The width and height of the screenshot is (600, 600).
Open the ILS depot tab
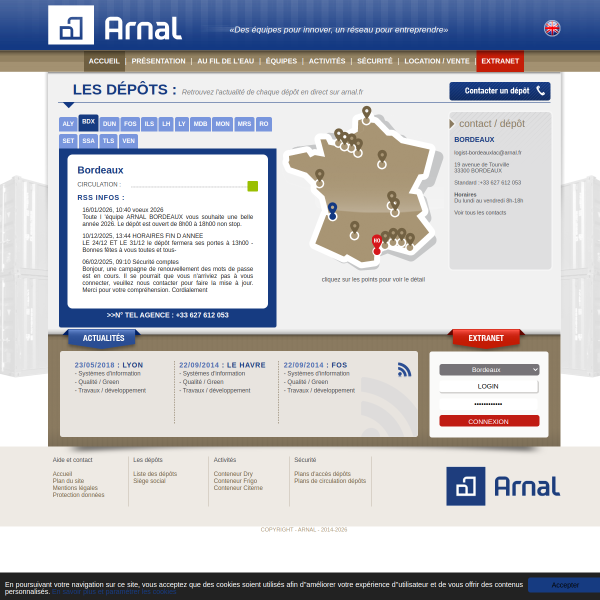(149, 124)
